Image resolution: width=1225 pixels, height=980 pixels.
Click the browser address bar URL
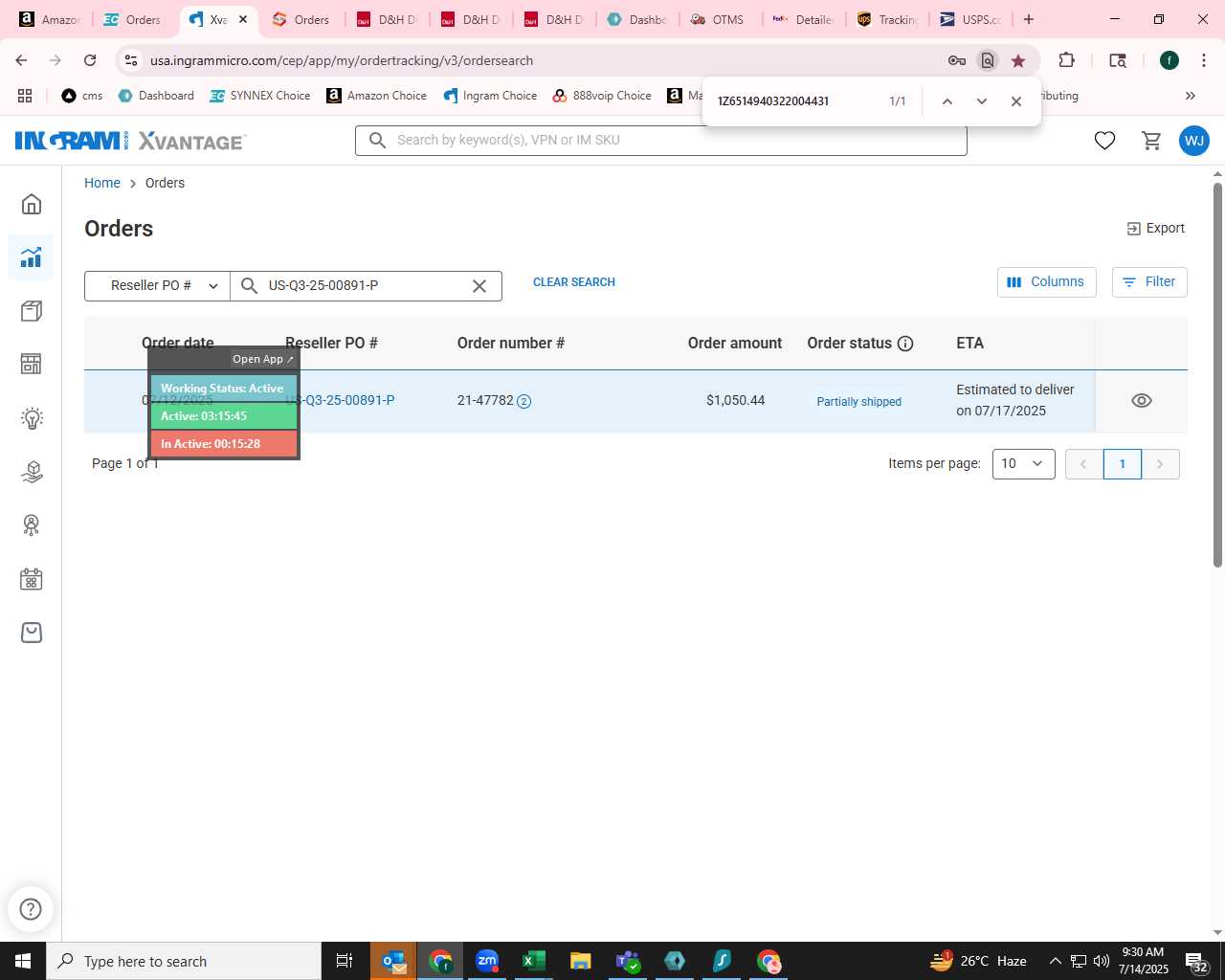(x=342, y=60)
